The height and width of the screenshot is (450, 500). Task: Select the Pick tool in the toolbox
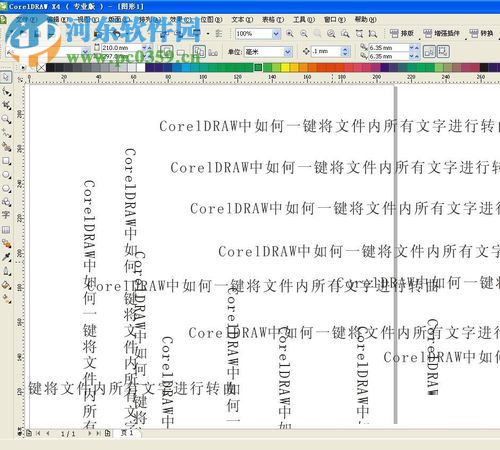point(6,77)
